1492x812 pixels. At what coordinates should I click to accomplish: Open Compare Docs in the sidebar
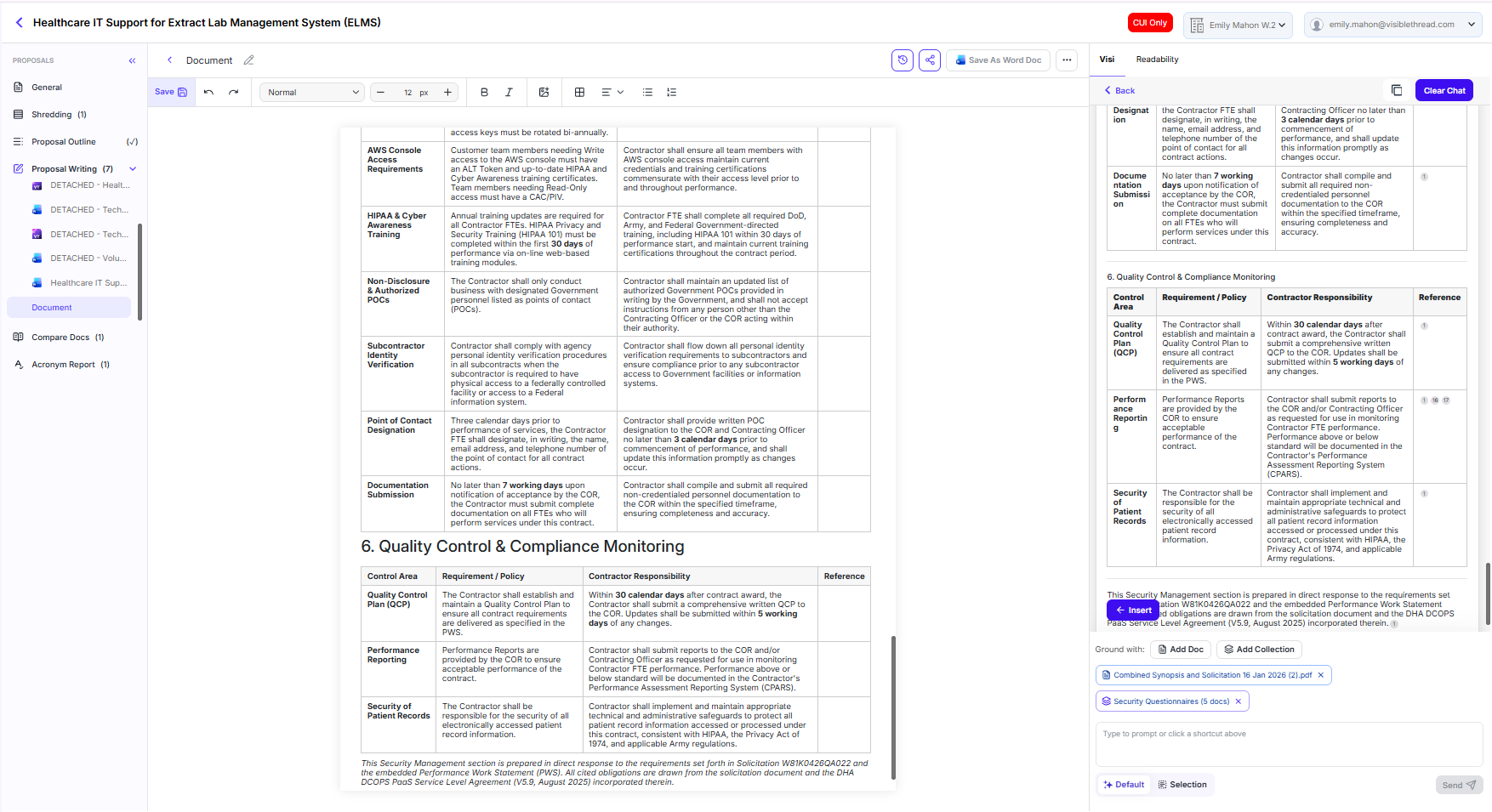click(67, 338)
